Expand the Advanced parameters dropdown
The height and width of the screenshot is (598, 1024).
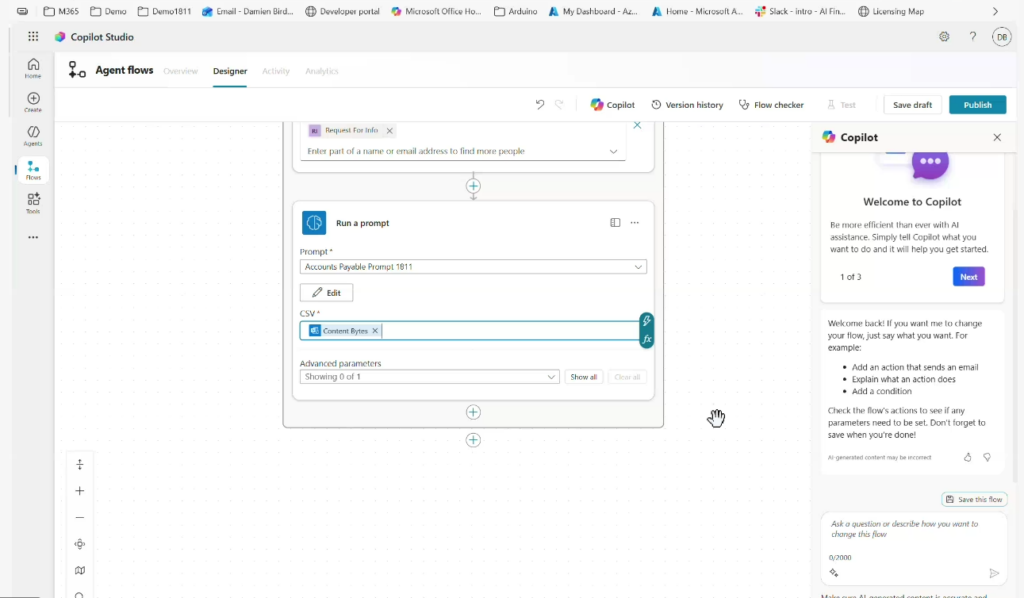[x=551, y=377]
